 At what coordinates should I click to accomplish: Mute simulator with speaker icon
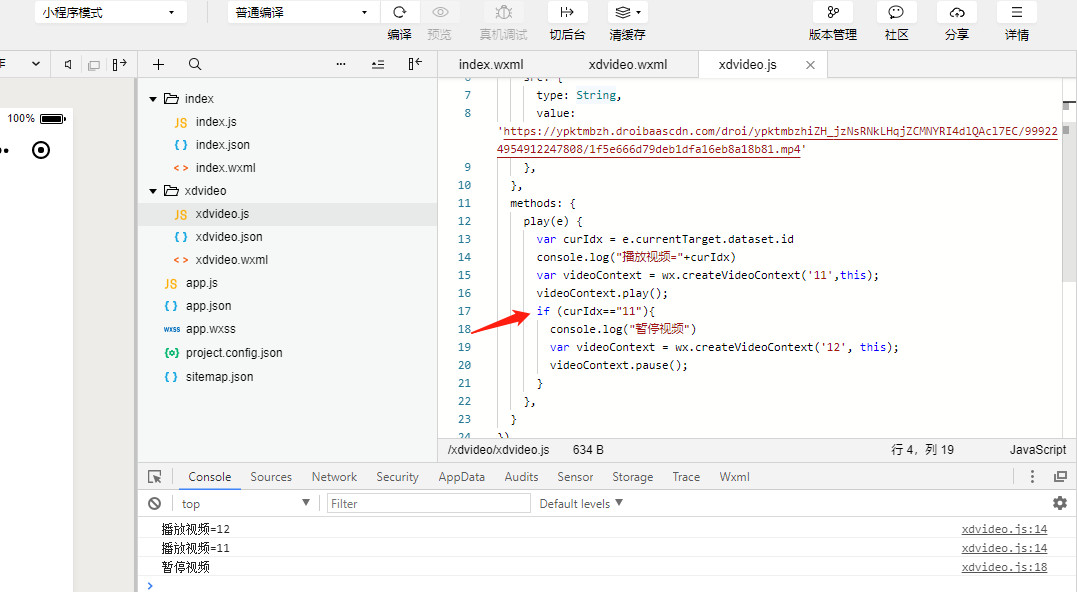point(68,65)
